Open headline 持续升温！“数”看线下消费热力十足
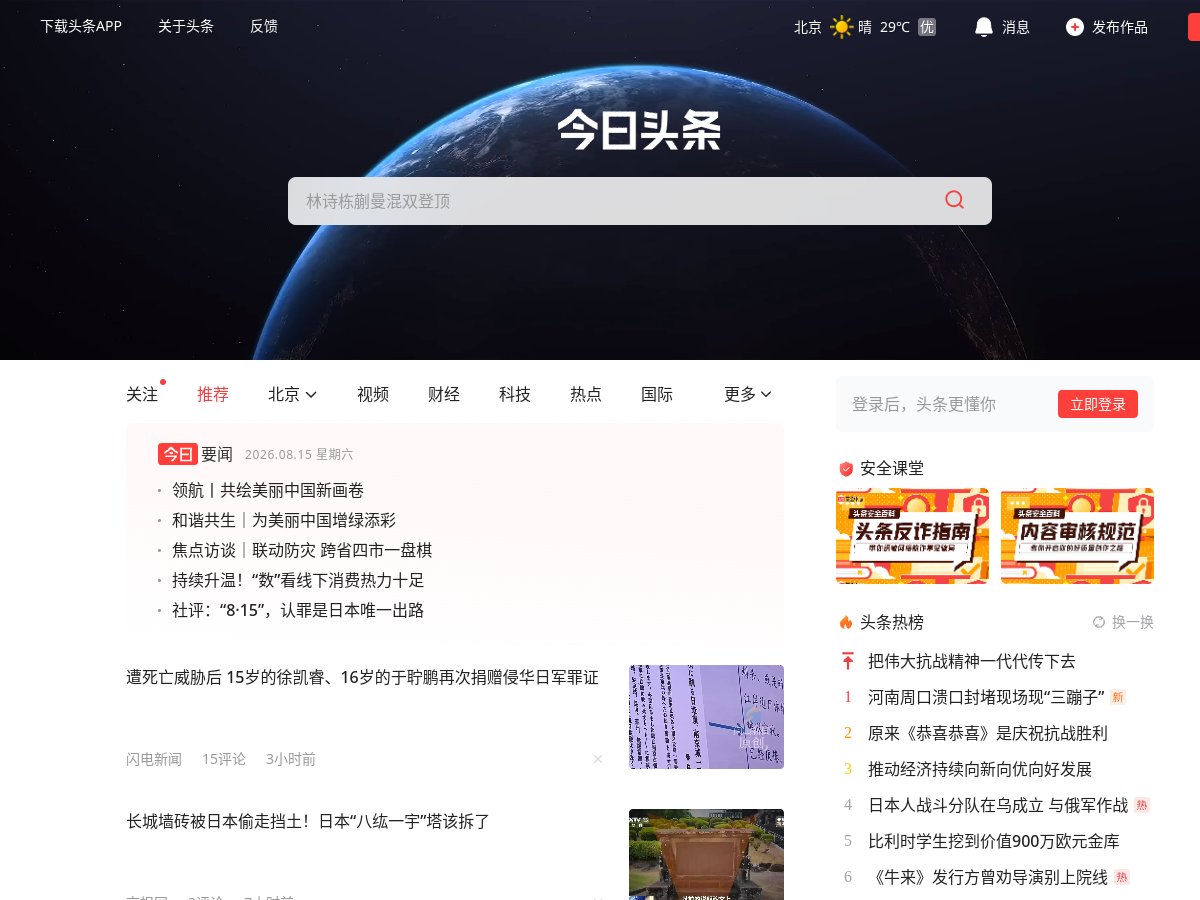The height and width of the screenshot is (900, 1200). pyautogui.click(x=298, y=580)
